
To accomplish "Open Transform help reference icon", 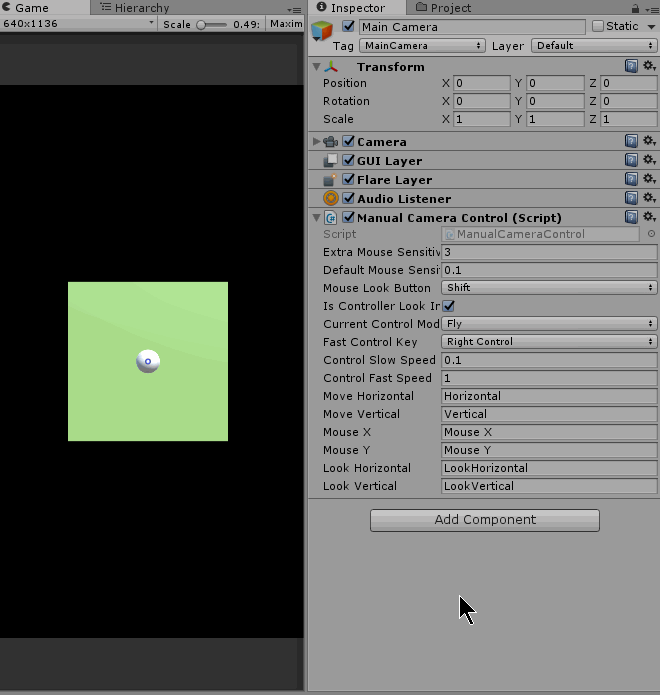I will pos(631,66).
